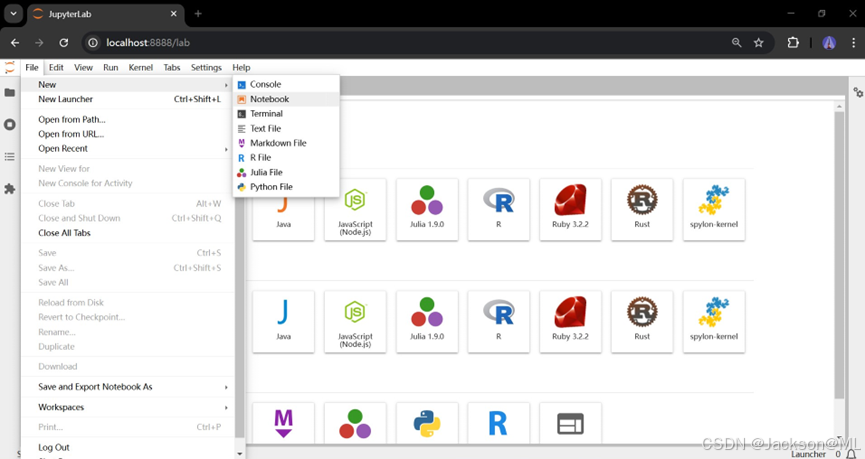
Task: Open the Kernel menu
Action: click(141, 67)
